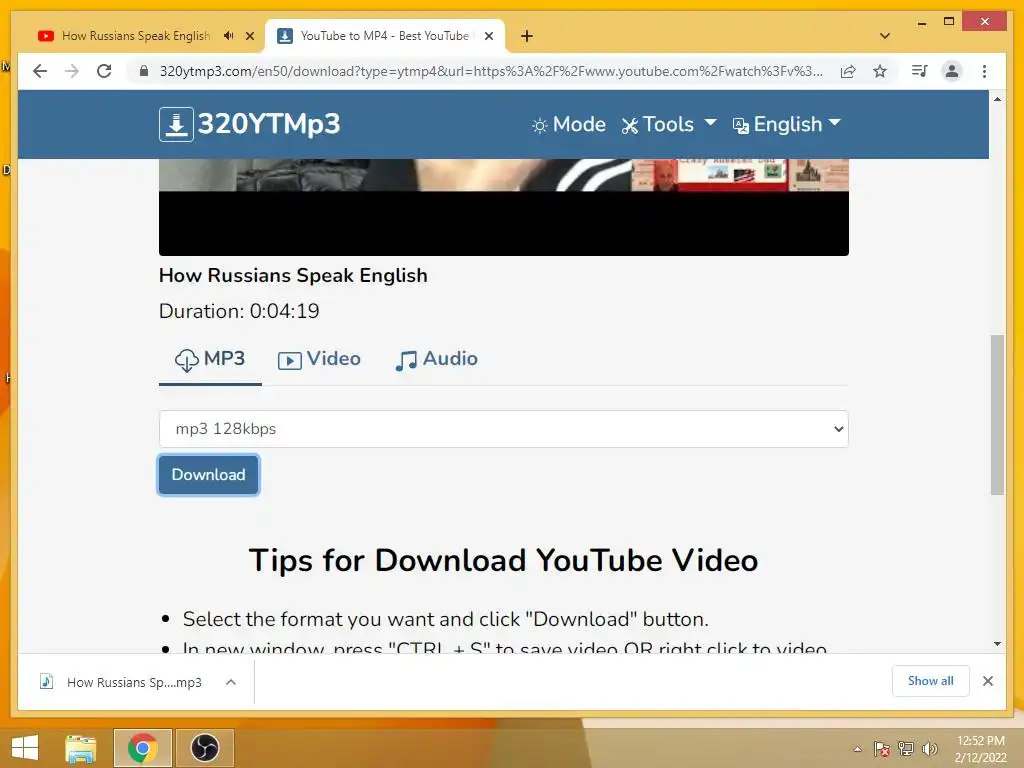Click the video preview thumbnail
Image resolution: width=1024 pixels, height=768 pixels.
(x=504, y=207)
